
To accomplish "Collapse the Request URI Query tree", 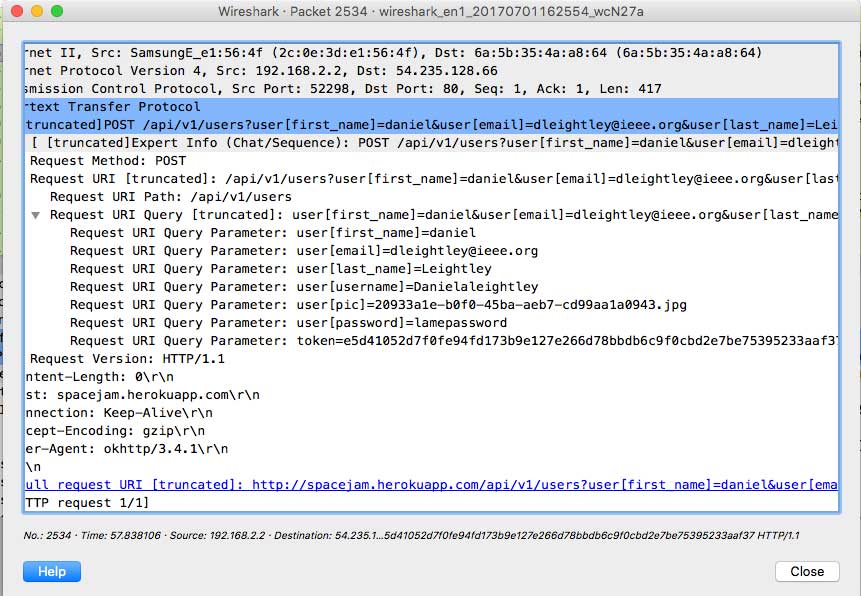I will click(x=36, y=215).
